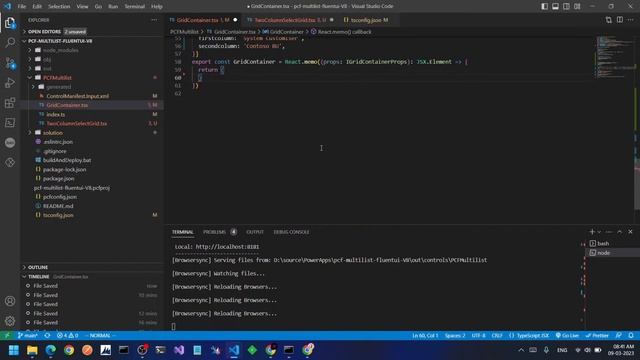Toggle secondary side bar layout button
640x360 pixels.
tap(566, 6)
